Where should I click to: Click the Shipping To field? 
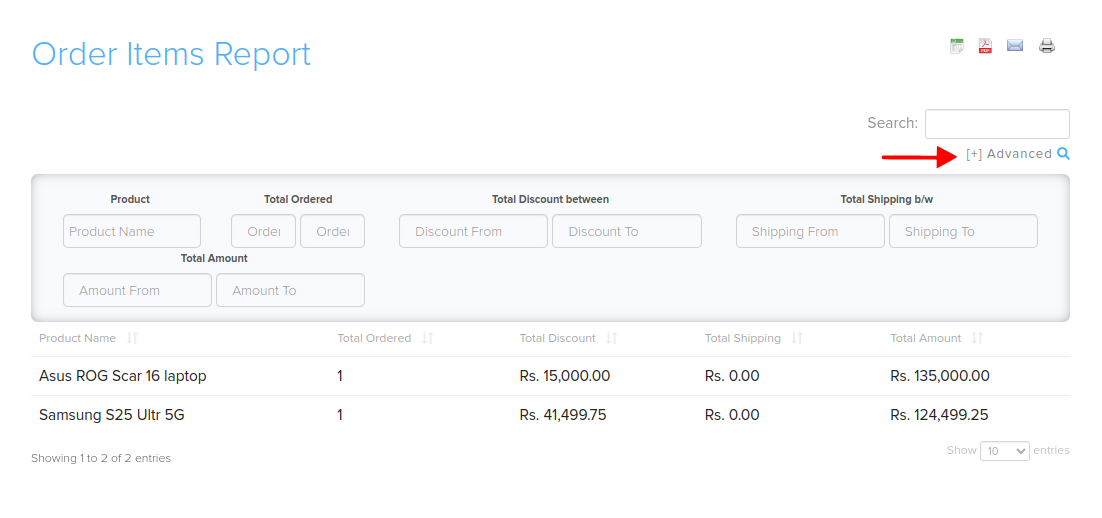(964, 231)
